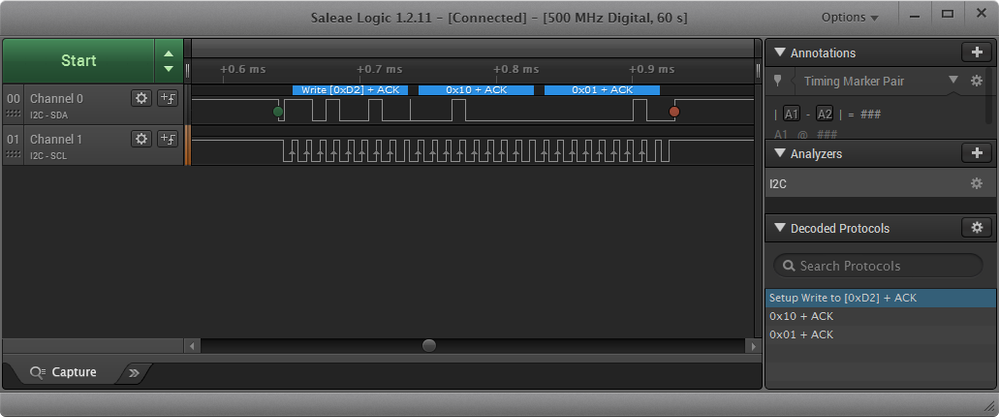The image size is (999, 417).
Task: Click into the Search Protocols field
Action: [x=878, y=265]
